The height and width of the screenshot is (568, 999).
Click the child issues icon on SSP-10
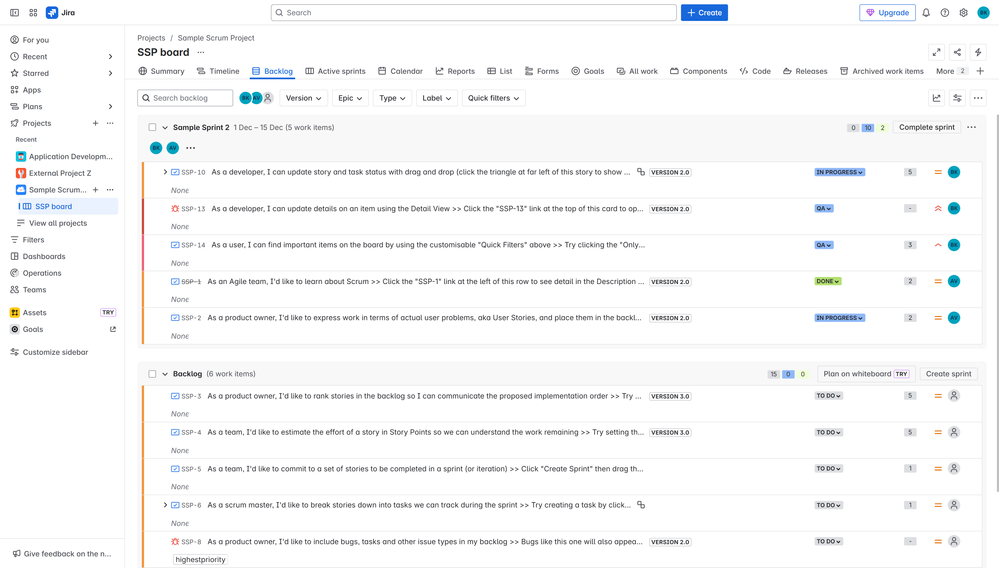tap(641, 172)
